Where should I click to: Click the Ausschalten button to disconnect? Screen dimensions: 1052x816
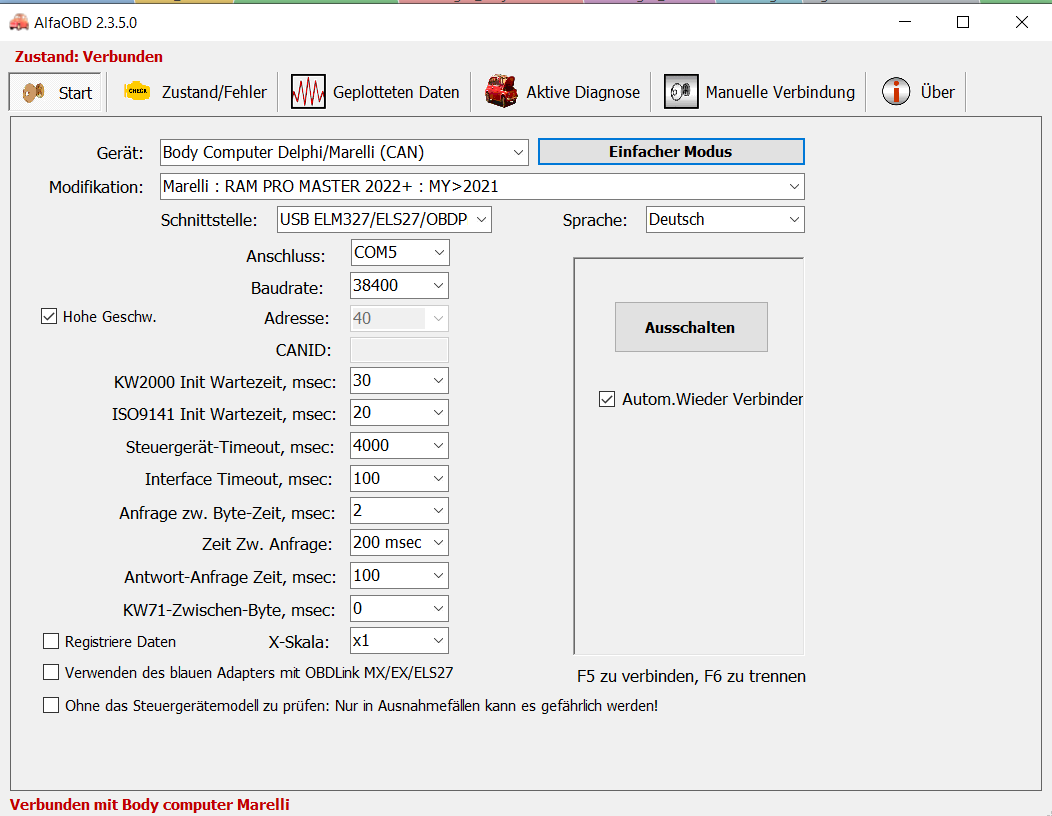coord(691,327)
